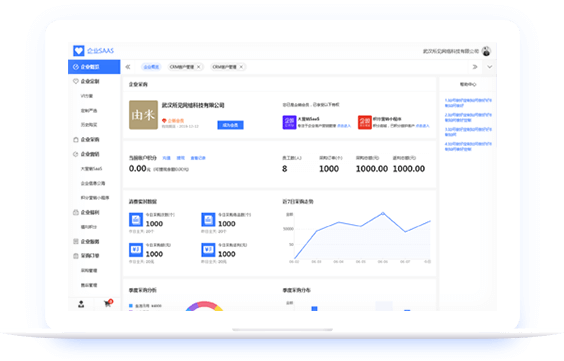Click the blue button next to membership info
The width and height of the screenshot is (564, 361).
230,125
